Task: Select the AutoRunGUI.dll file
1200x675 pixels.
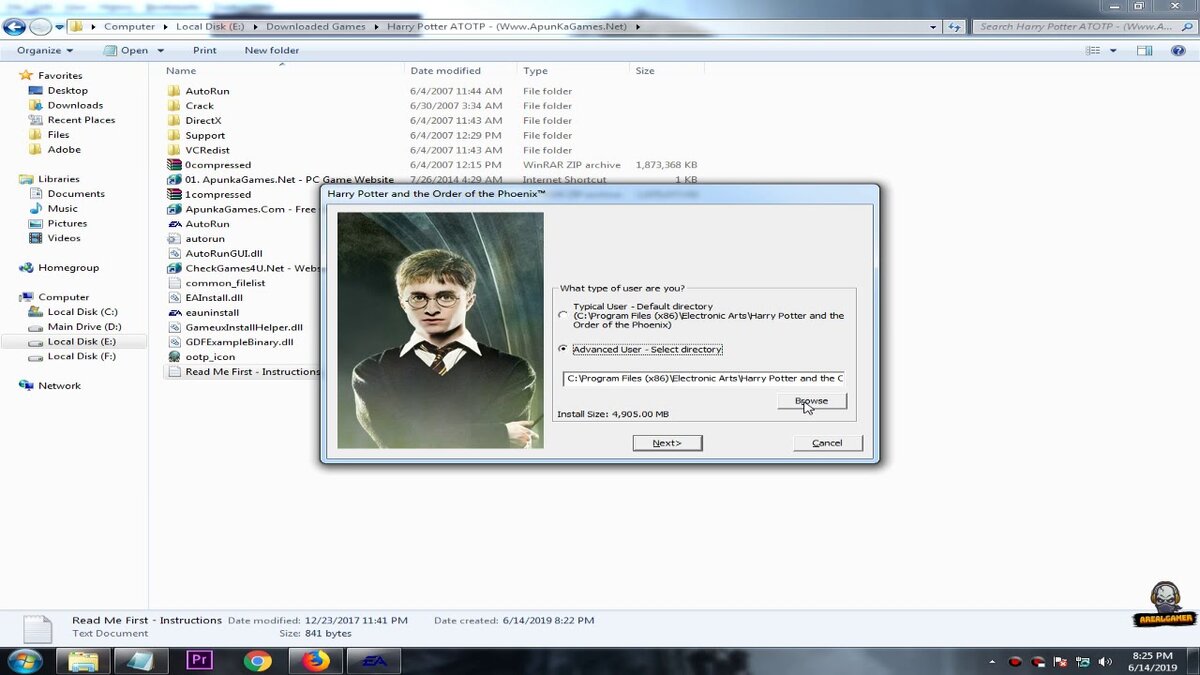Action: (223, 253)
